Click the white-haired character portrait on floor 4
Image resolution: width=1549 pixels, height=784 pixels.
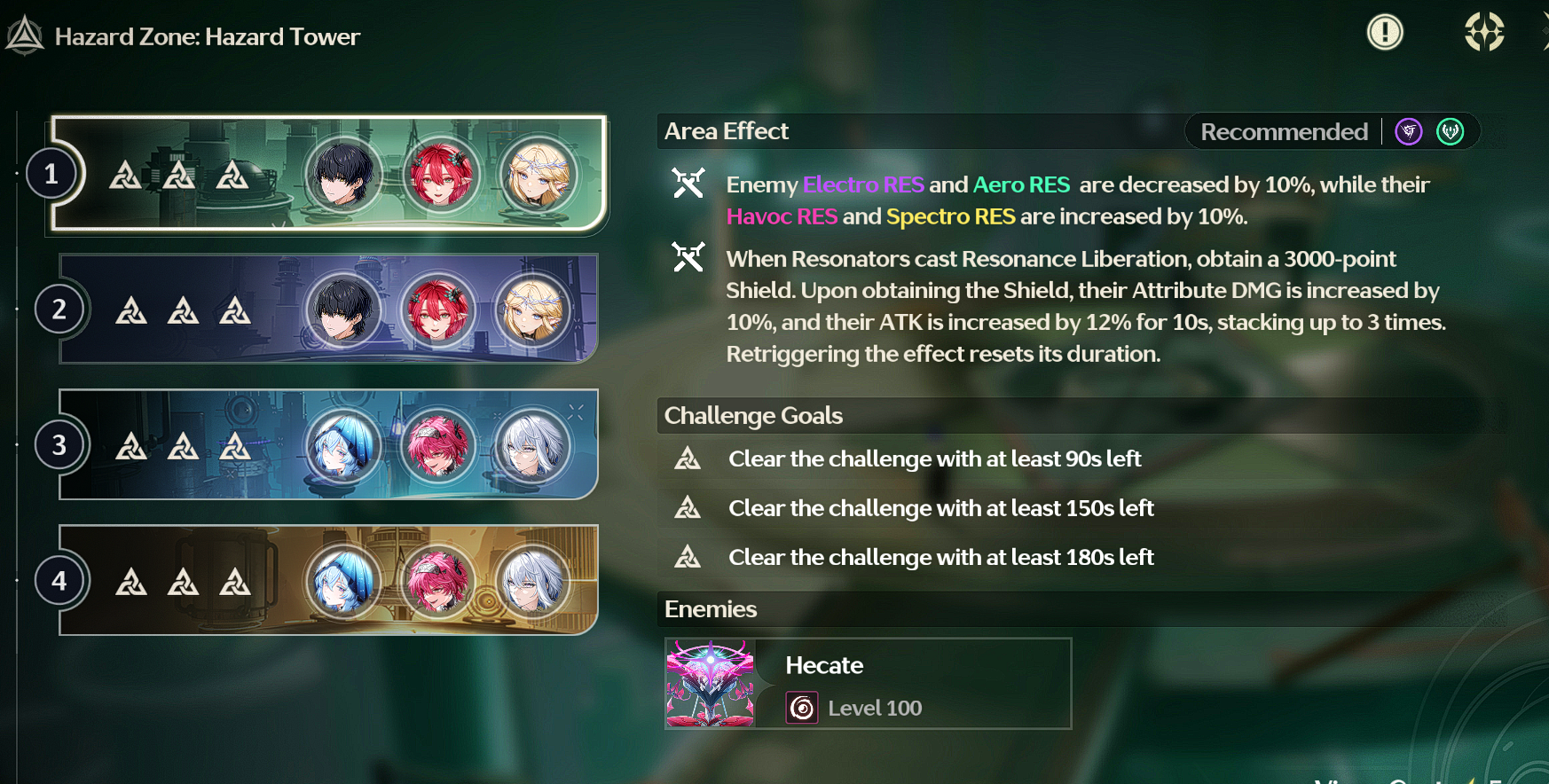click(x=532, y=581)
